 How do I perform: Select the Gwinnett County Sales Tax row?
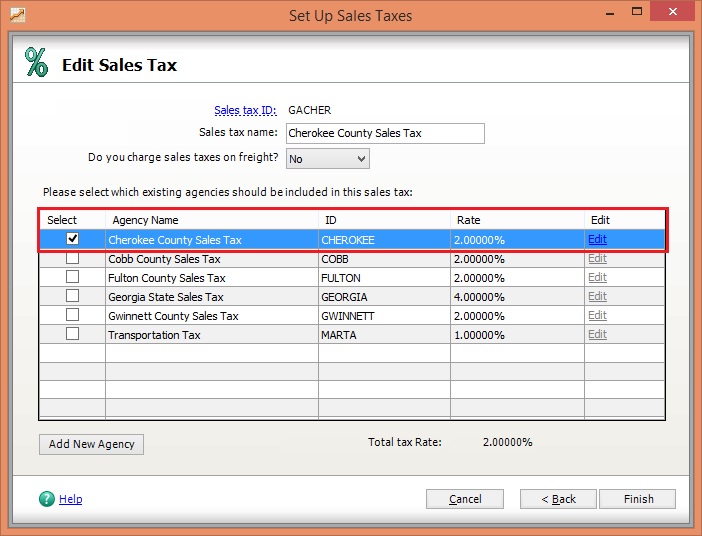click(x=173, y=316)
